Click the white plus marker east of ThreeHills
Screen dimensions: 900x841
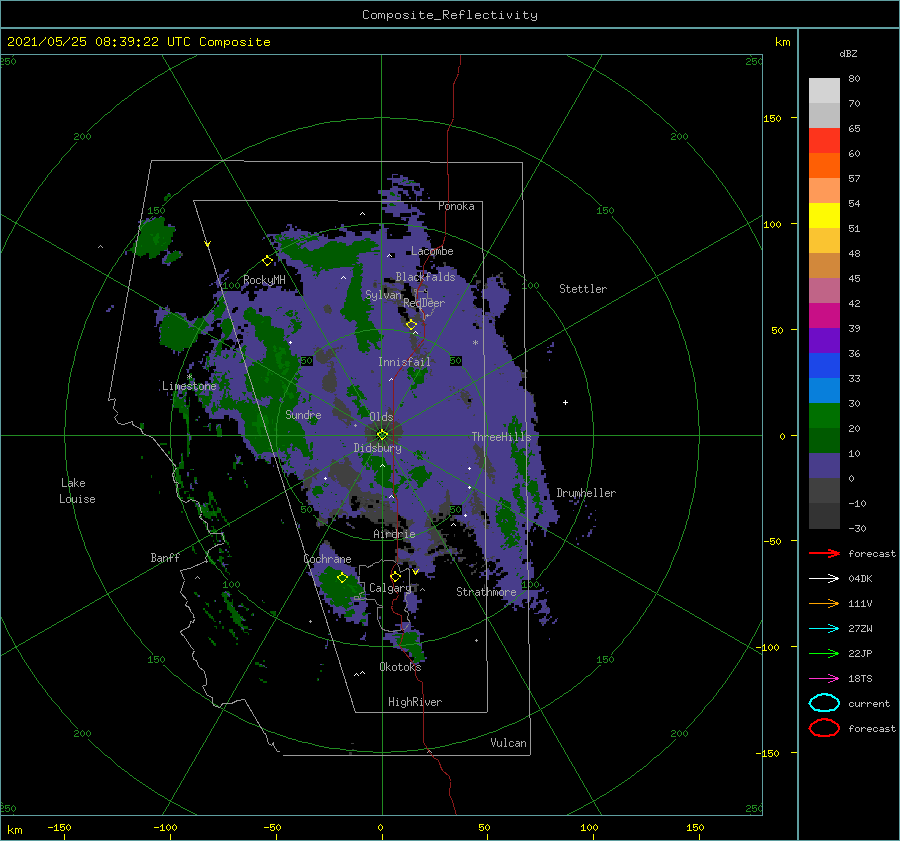click(565, 402)
